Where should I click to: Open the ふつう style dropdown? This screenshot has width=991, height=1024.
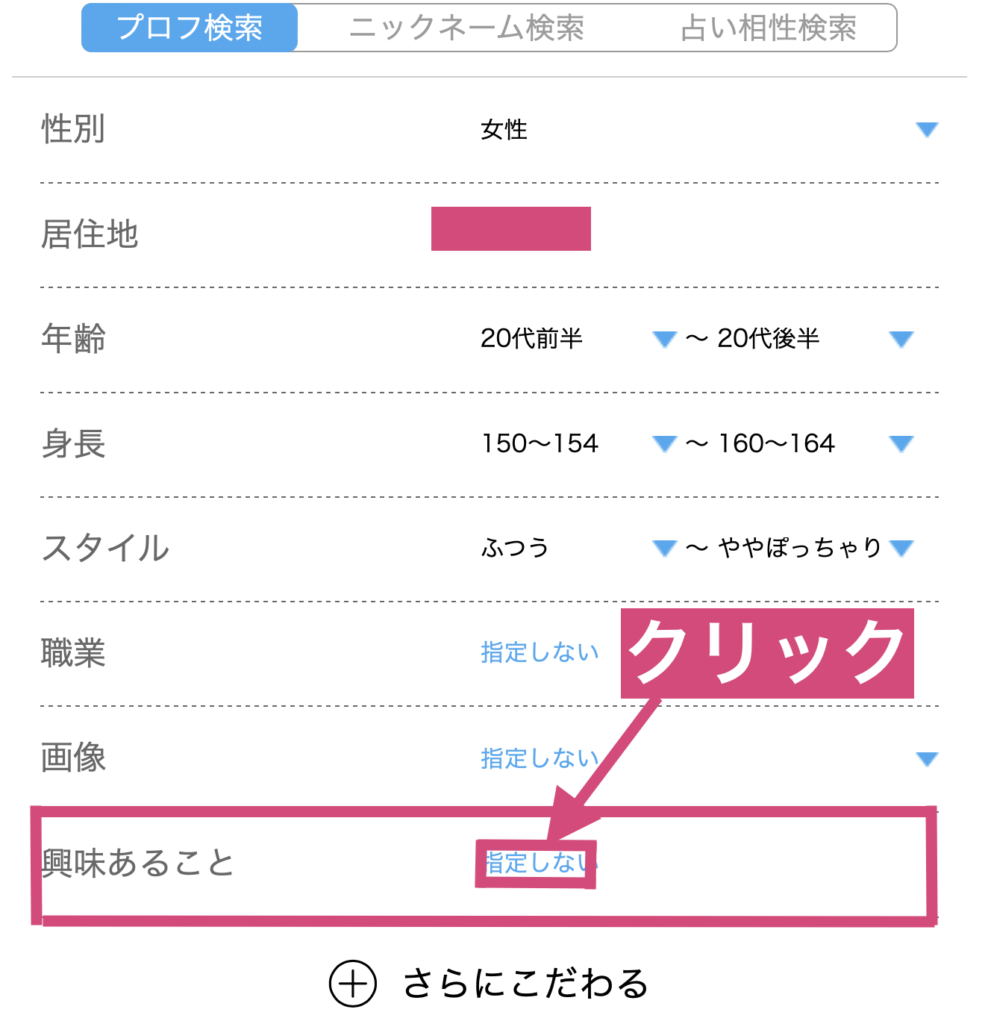[x=664, y=547]
